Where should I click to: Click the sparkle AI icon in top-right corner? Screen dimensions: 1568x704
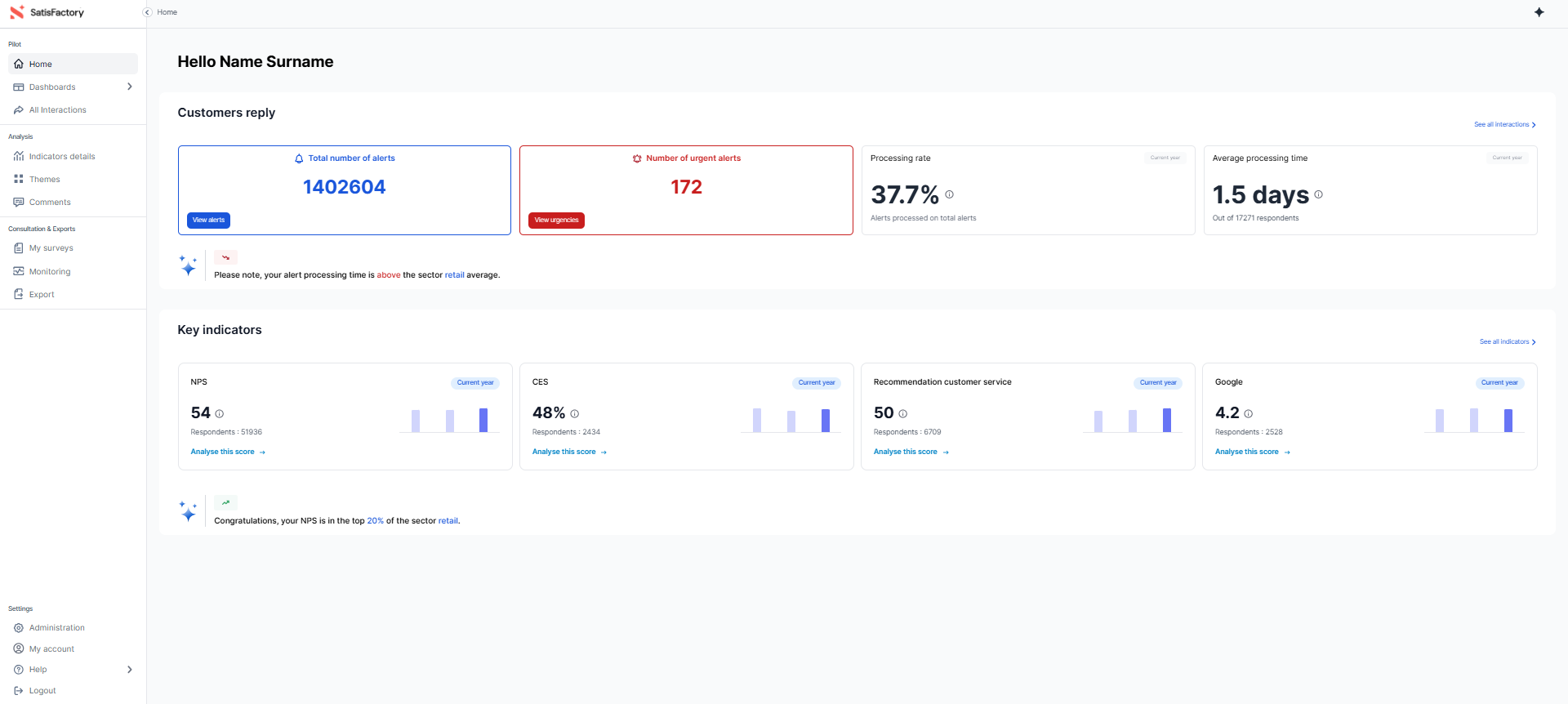pyautogui.click(x=1539, y=12)
